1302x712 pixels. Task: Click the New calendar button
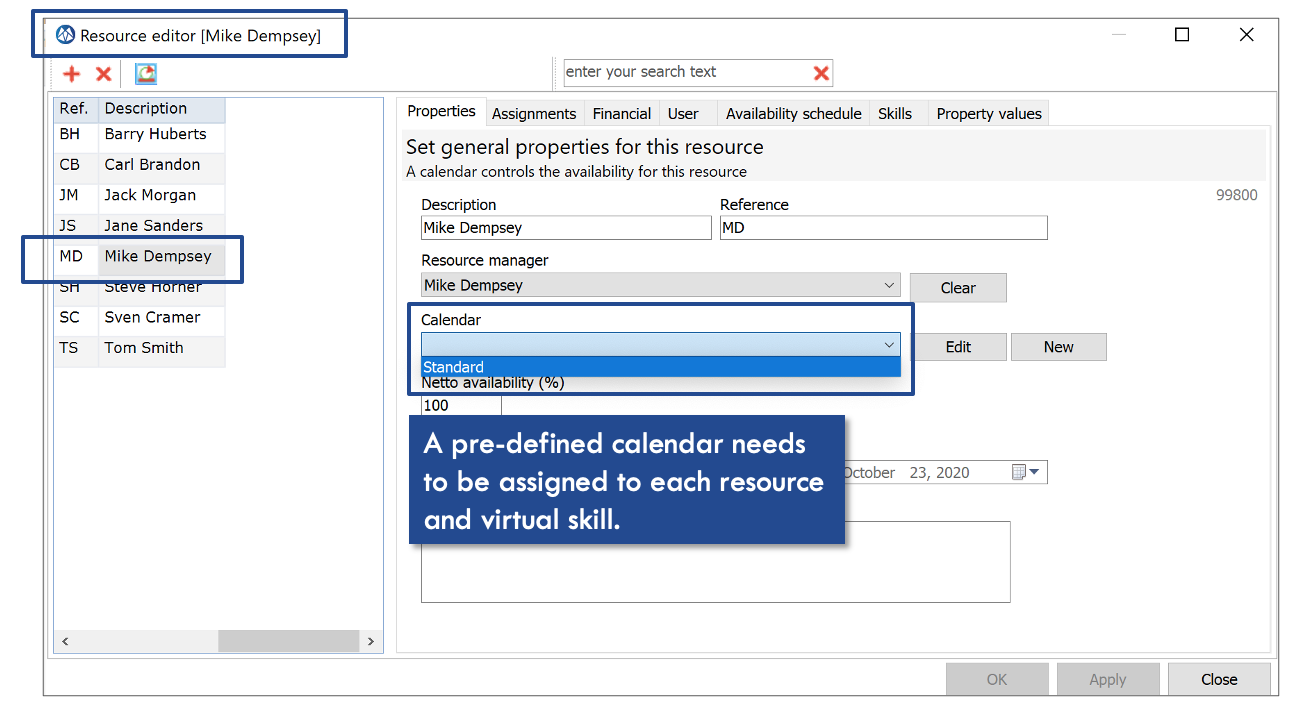[x=1059, y=347]
